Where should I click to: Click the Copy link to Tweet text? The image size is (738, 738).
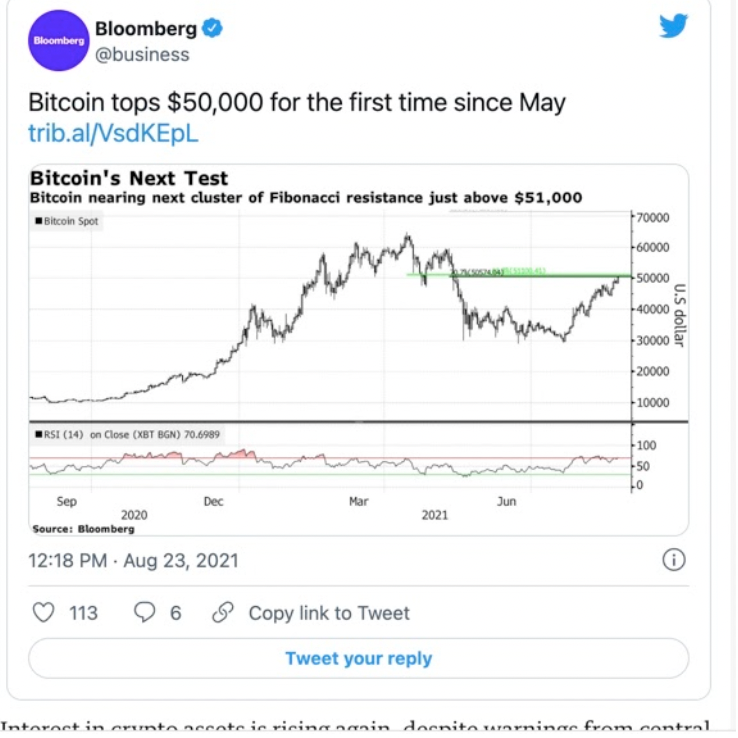click(329, 613)
